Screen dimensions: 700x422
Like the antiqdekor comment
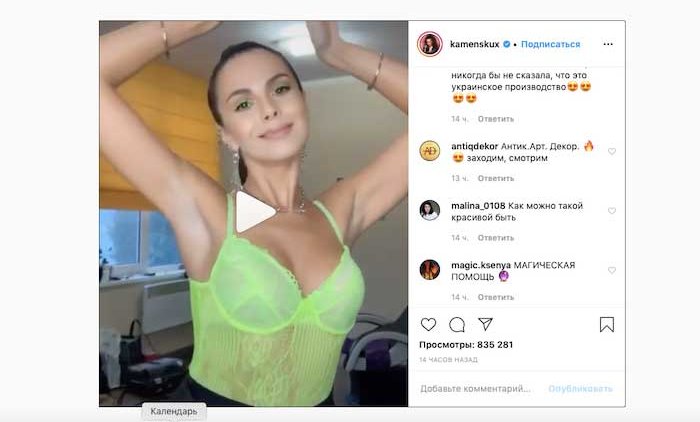612,151
